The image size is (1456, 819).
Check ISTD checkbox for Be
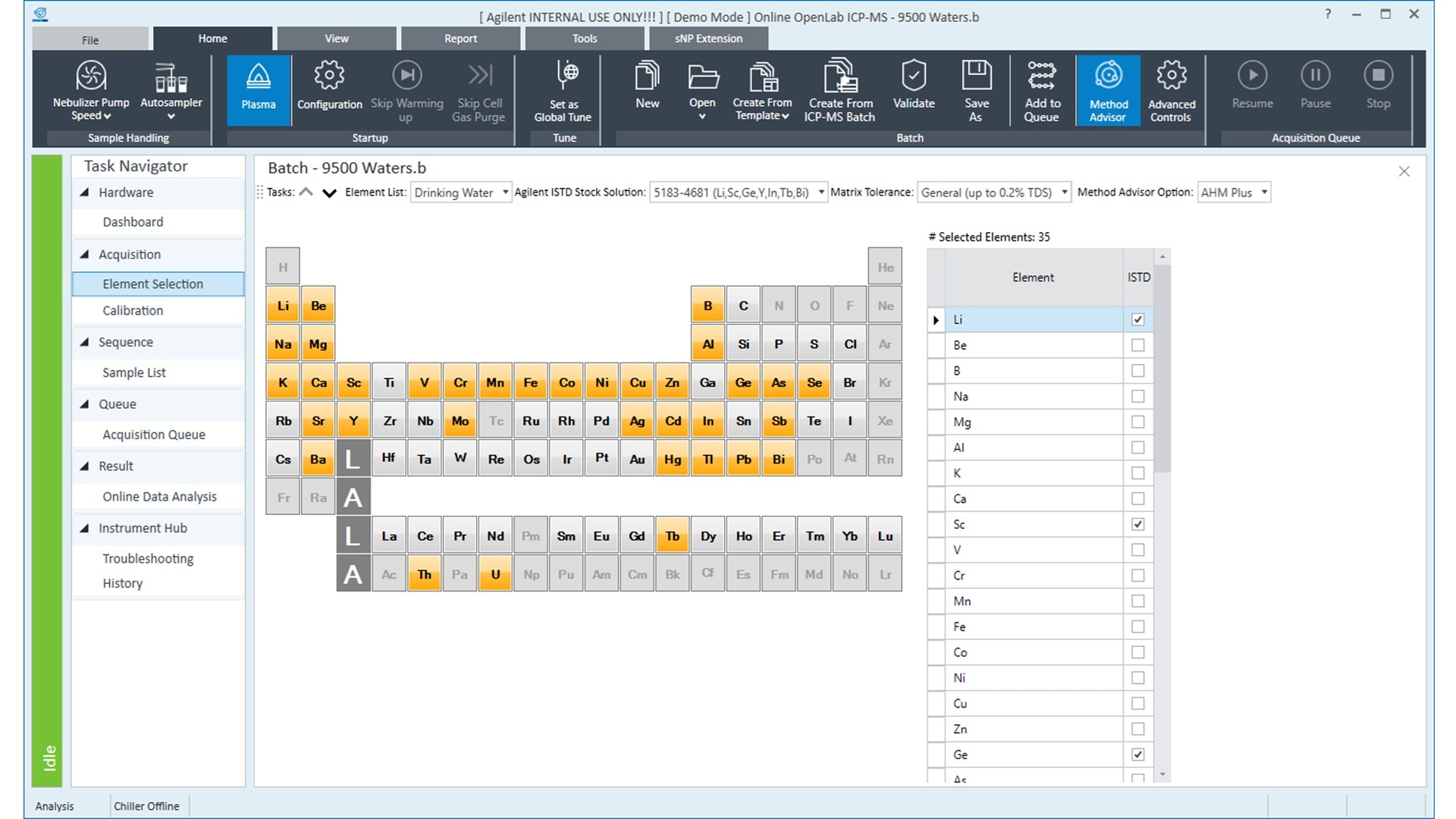[1137, 345]
